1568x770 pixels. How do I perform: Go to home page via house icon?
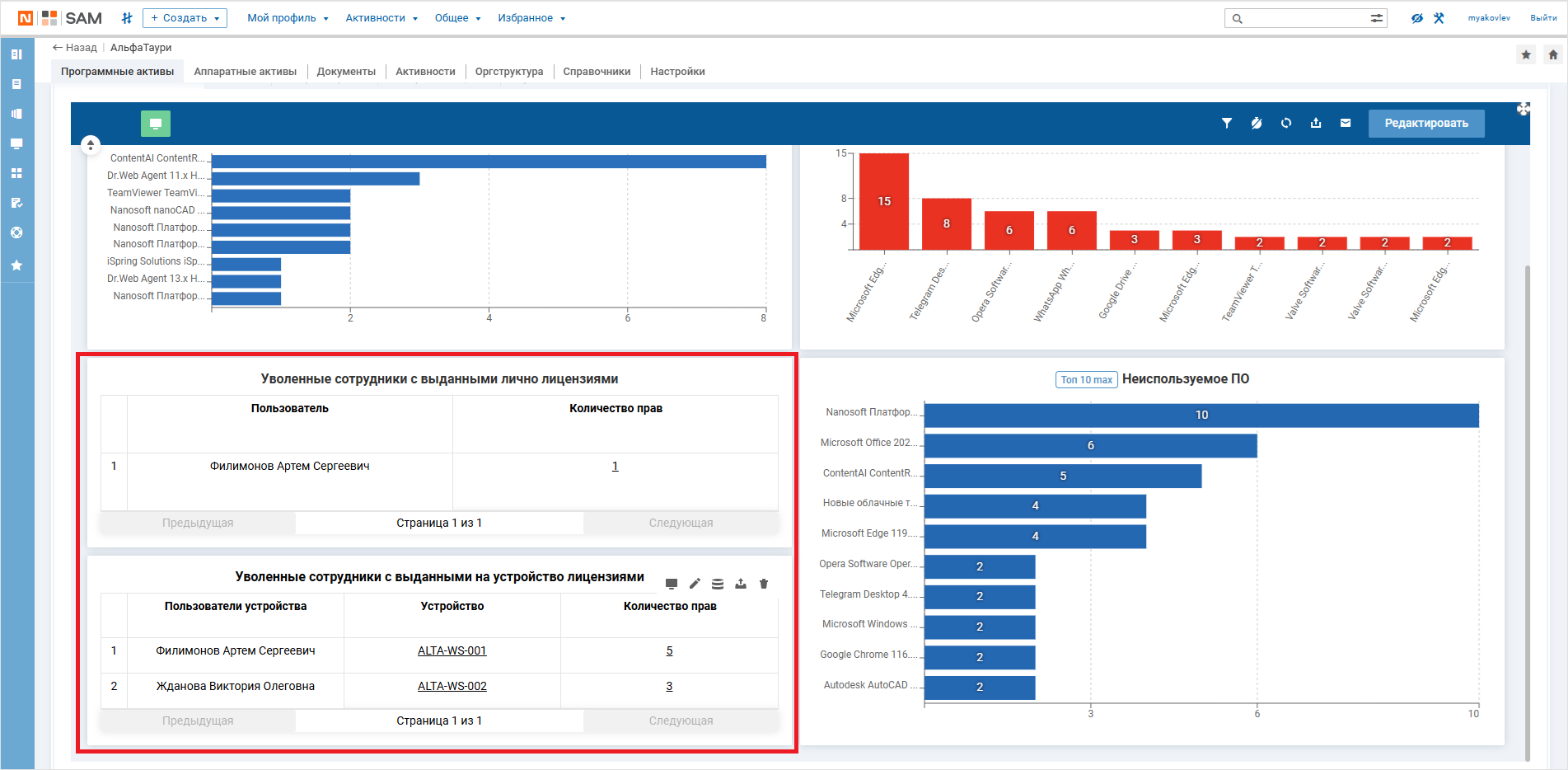[1553, 54]
